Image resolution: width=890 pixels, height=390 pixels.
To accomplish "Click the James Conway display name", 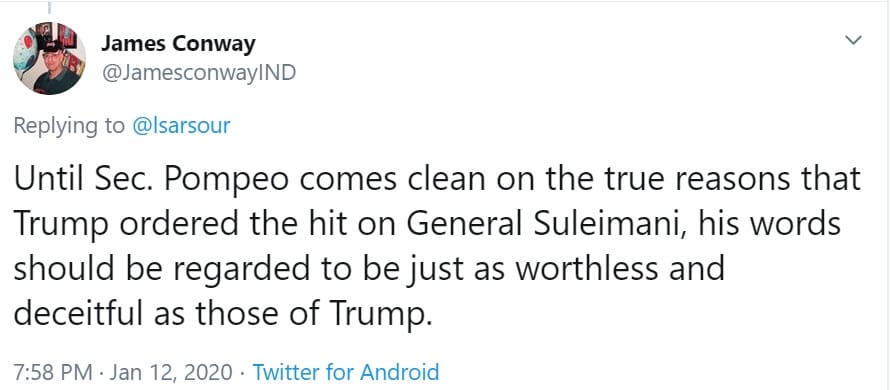I will tap(178, 44).
